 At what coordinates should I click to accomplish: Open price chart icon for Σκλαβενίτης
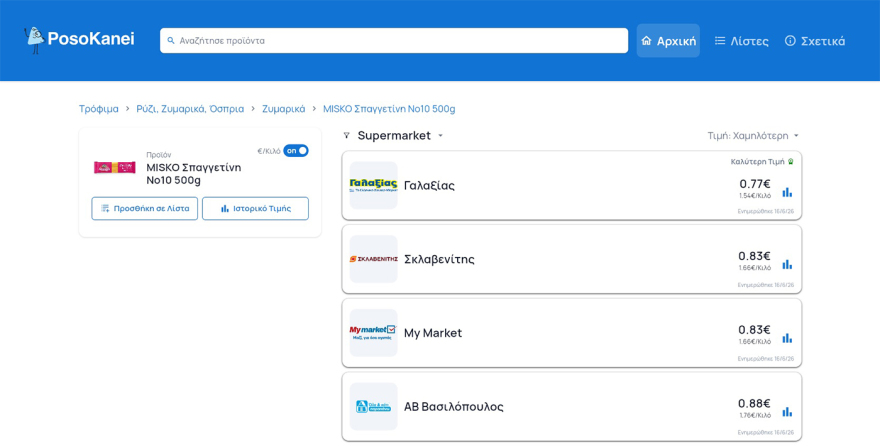pyautogui.click(x=787, y=264)
